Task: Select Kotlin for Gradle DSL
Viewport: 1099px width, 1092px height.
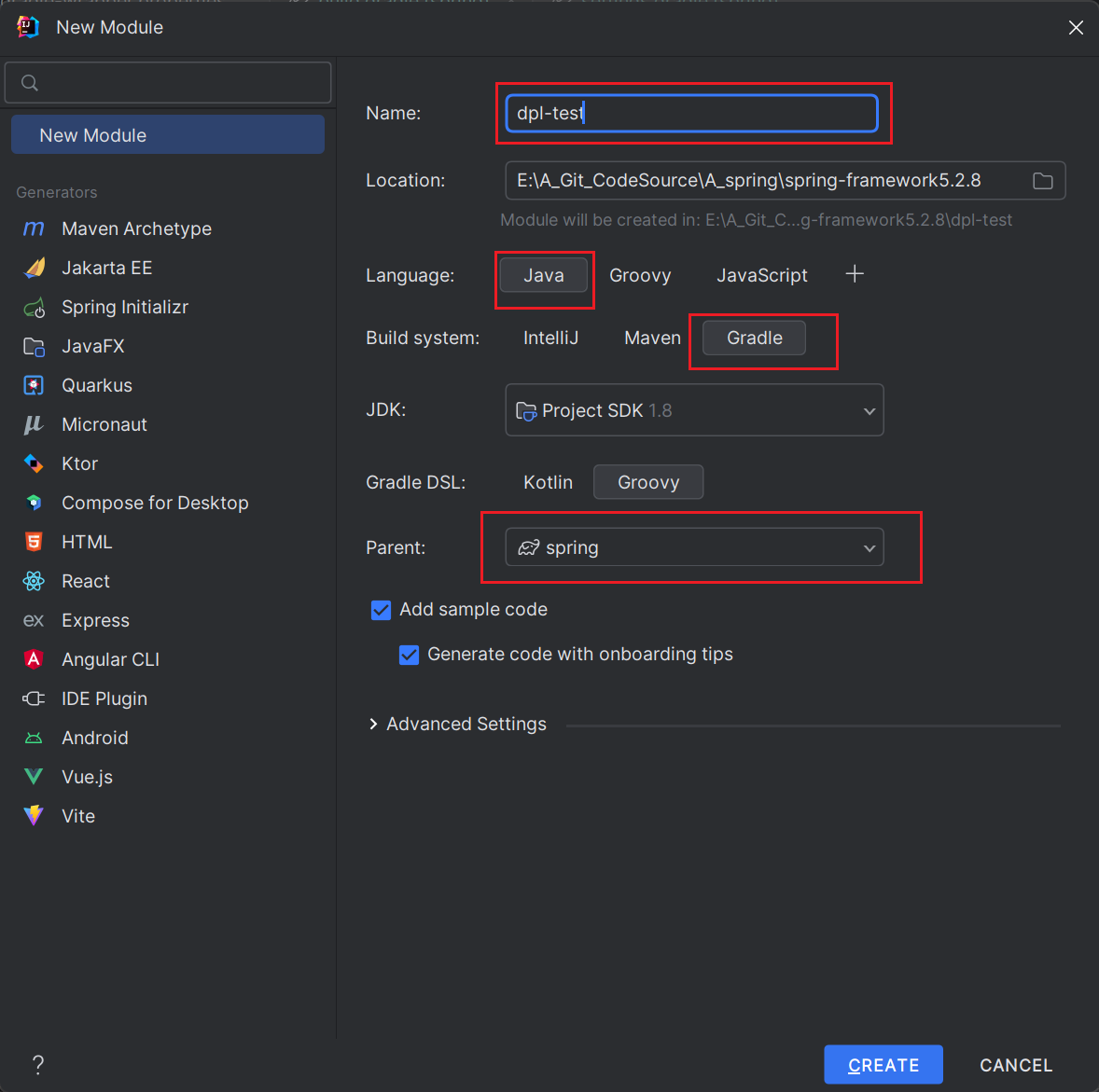Action: pyautogui.click(x=548, y=483)
